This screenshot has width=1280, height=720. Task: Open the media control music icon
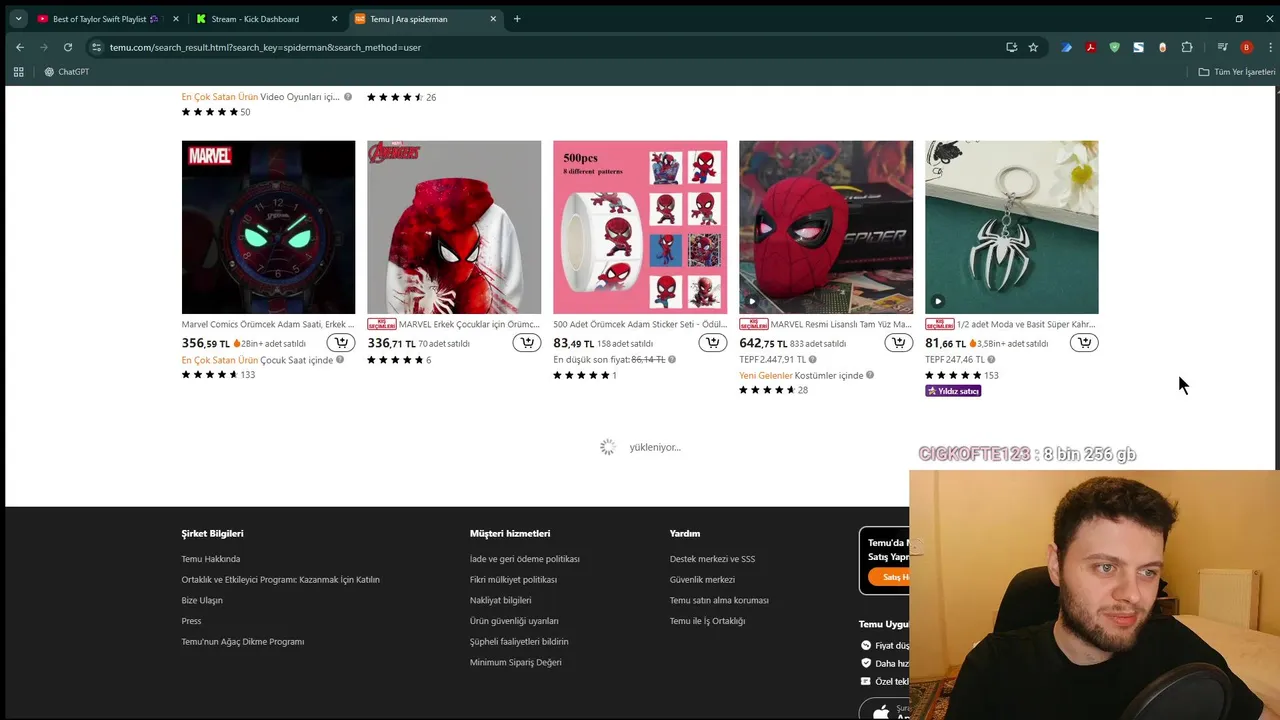(1222, 47)
